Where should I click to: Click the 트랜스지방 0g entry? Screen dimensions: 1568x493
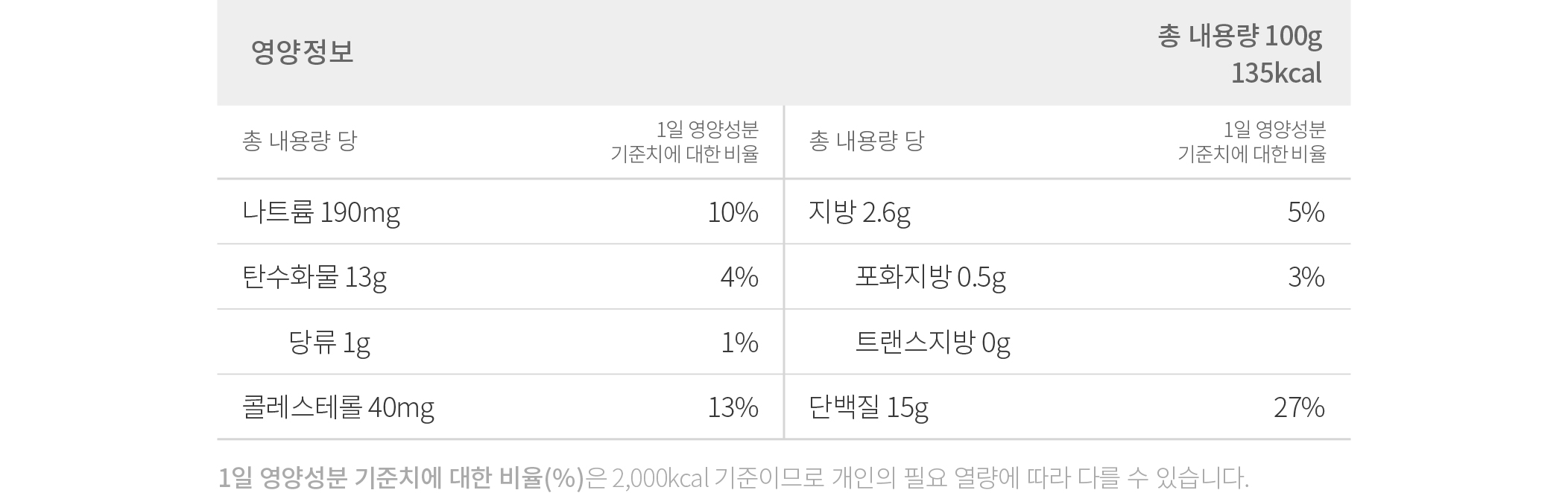pos(933,343)
